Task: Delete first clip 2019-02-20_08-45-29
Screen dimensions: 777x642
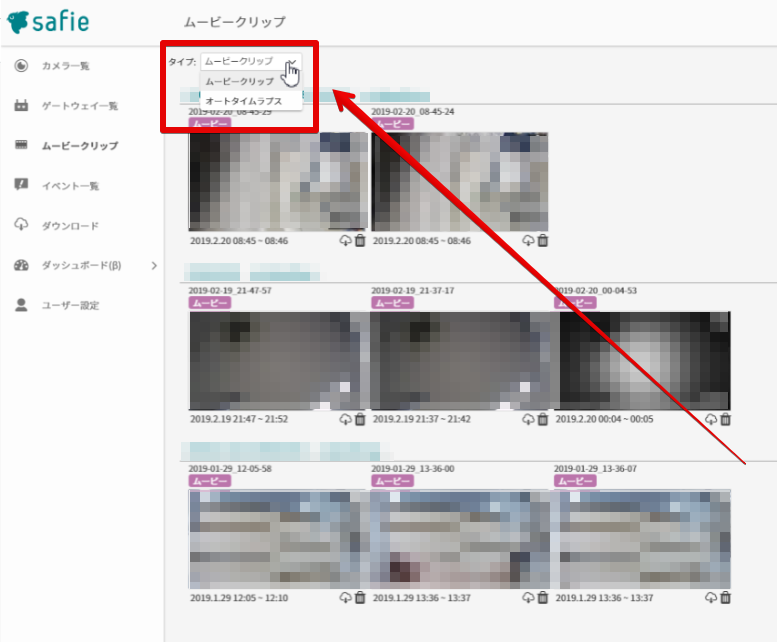Action: [x=360, y=241]
